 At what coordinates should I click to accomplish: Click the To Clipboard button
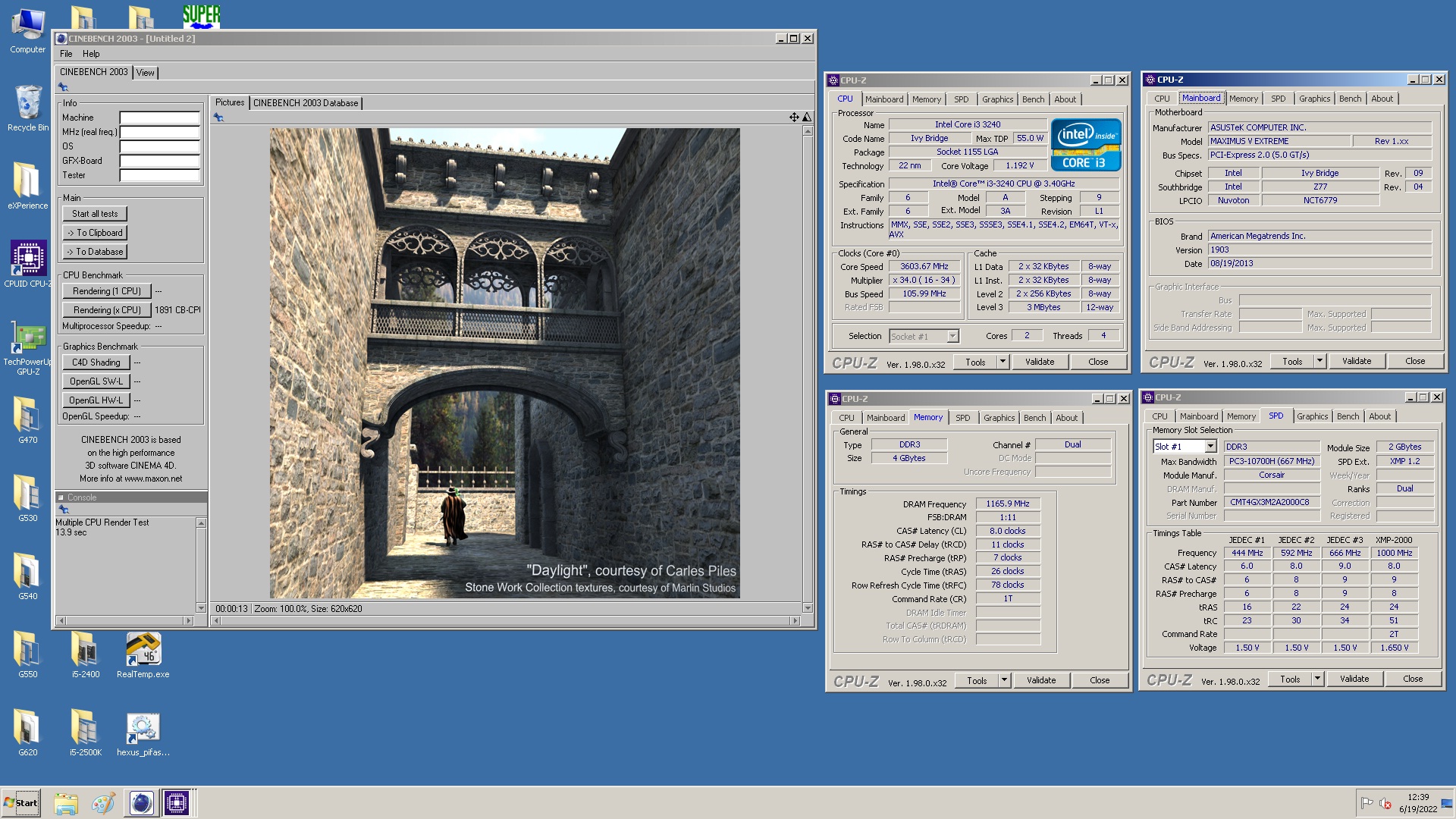(x=95, y=233)
